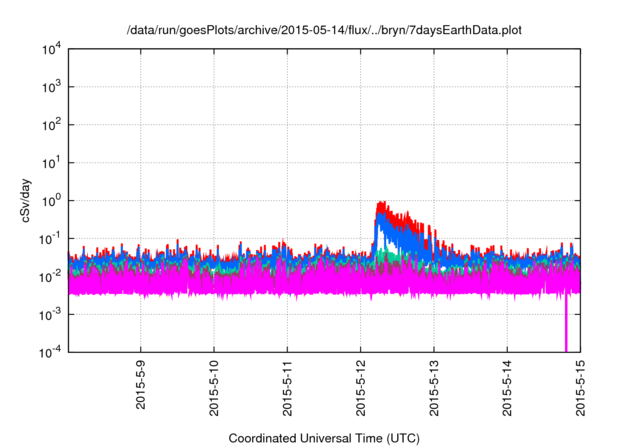640x448 pixels.
Task: Click the 2015-5-13 date tick label
Action: coord(434,388)
